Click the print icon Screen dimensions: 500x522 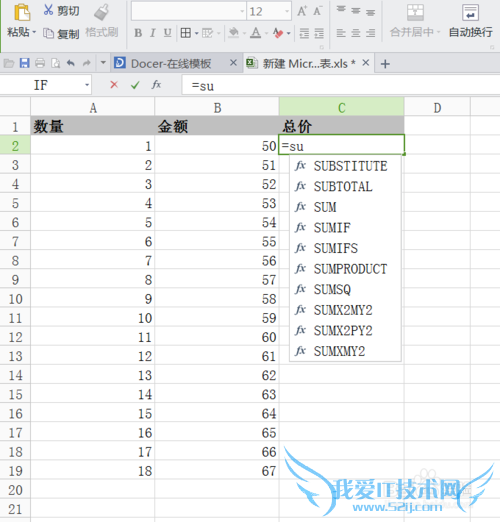[40, 63]
